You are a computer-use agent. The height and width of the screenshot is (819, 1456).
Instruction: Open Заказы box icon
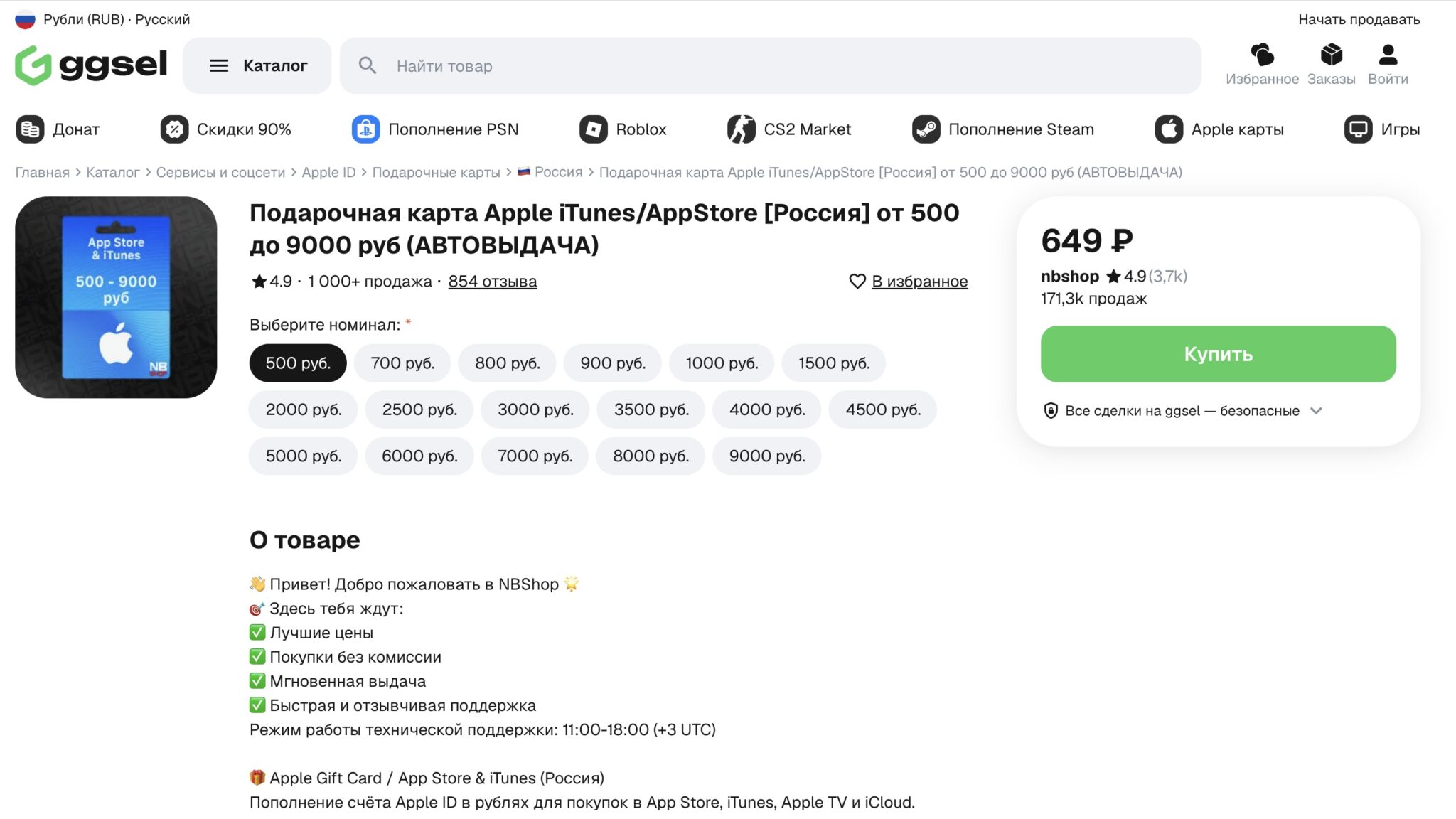(1331, 55)
